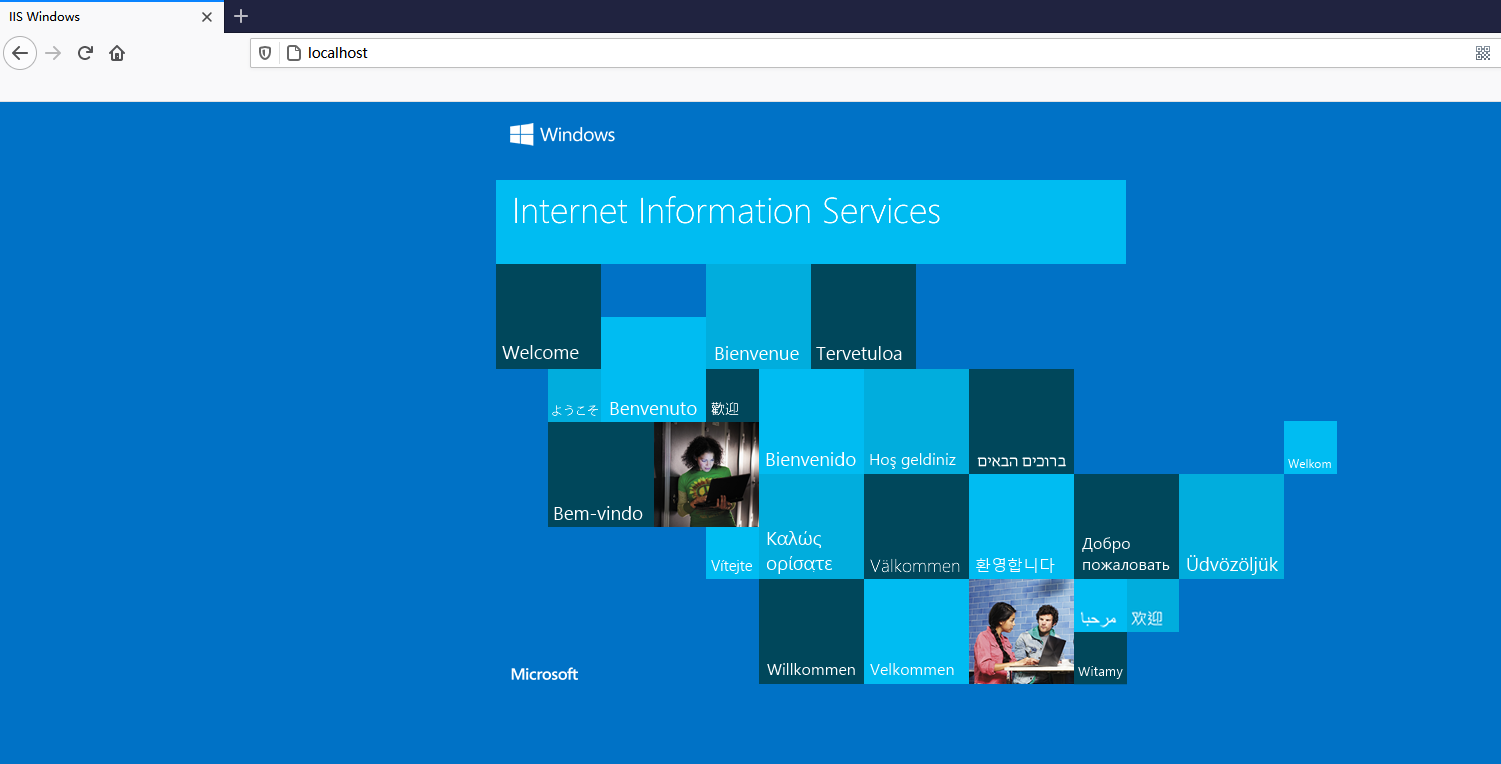Reload the localhost page
The height and width of the screenshot is (764, 1501).
point(85,53)
